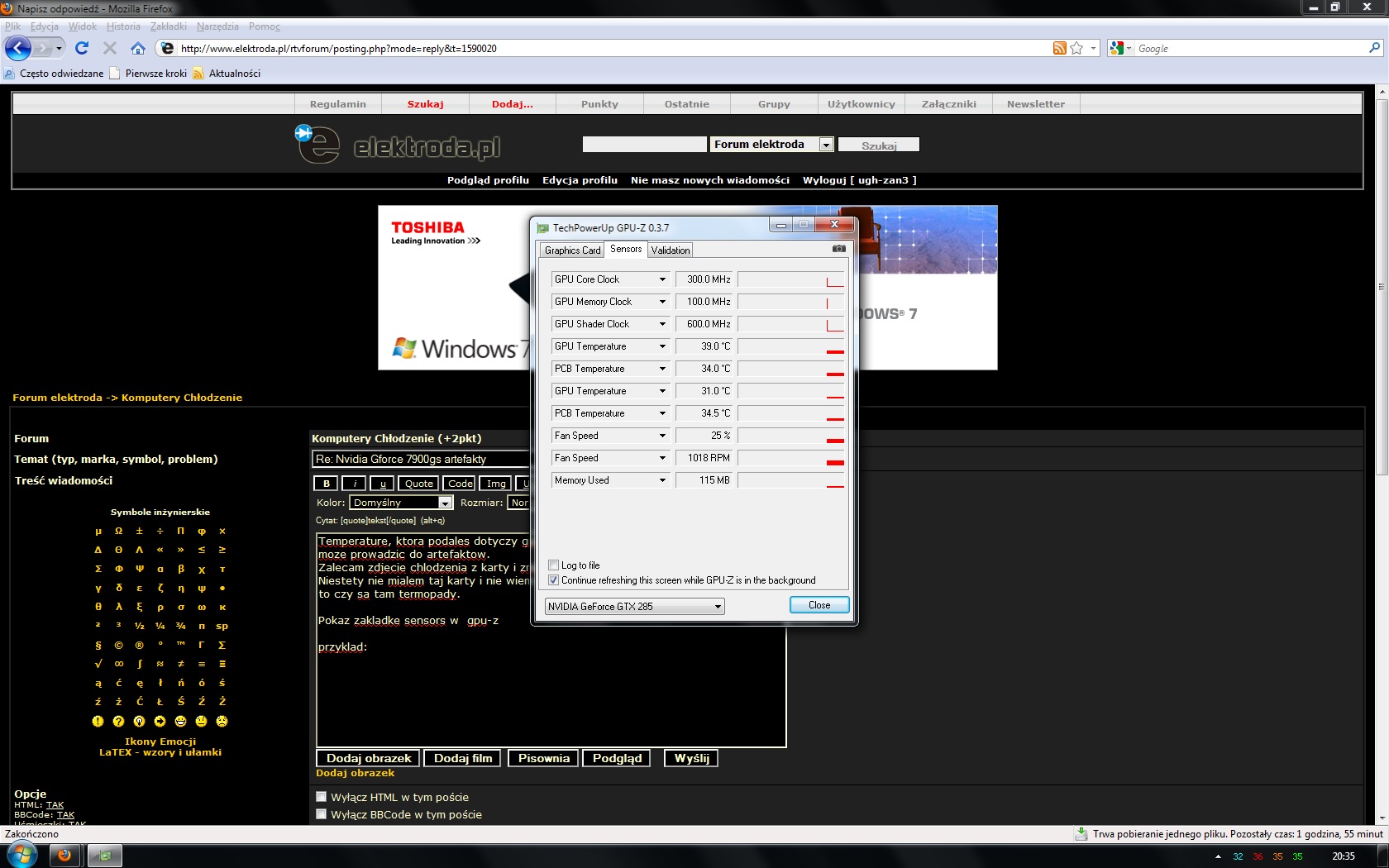The width and height of the screenshot is (1389, 868).
Task: Insert the exclamation mark emoticon
Action: [x=98, y=721]
